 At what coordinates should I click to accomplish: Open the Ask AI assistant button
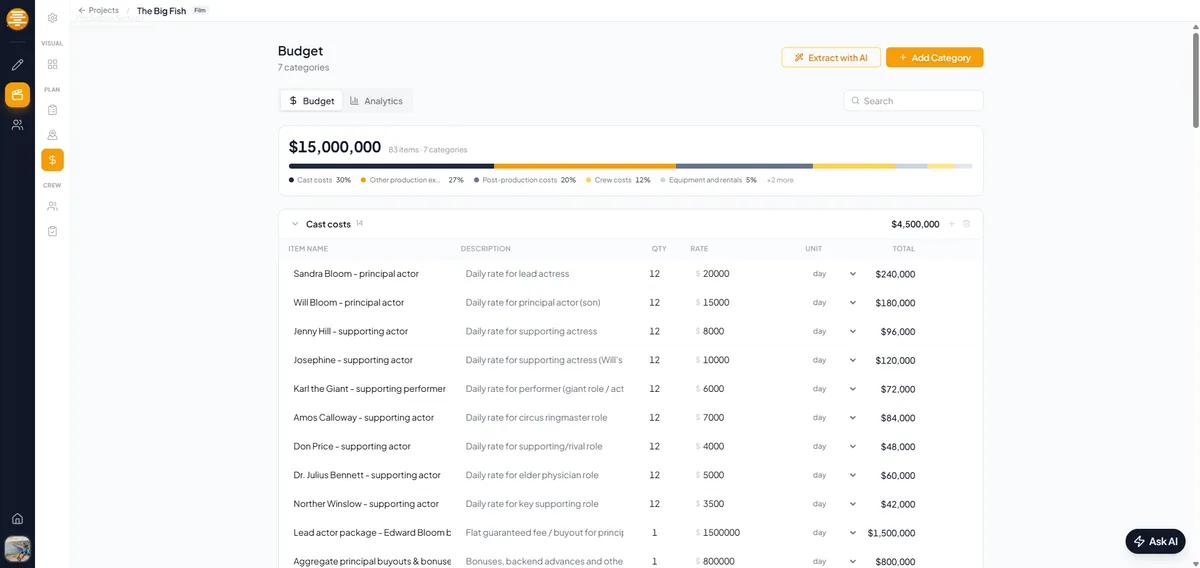(x=1155, y=541)
